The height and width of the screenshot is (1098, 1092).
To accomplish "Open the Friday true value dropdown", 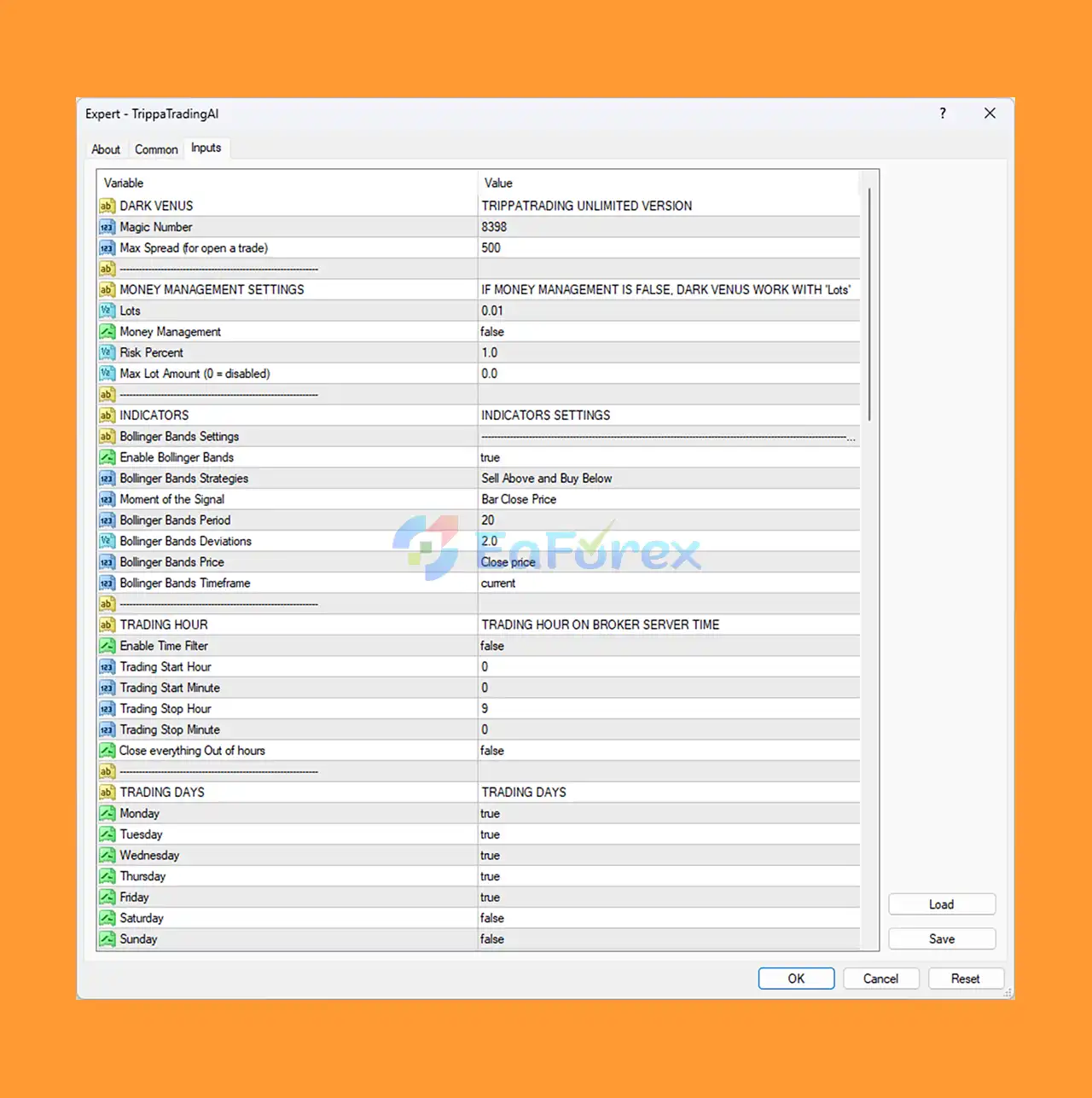I will pyautogui.click(x=669, y=897).
